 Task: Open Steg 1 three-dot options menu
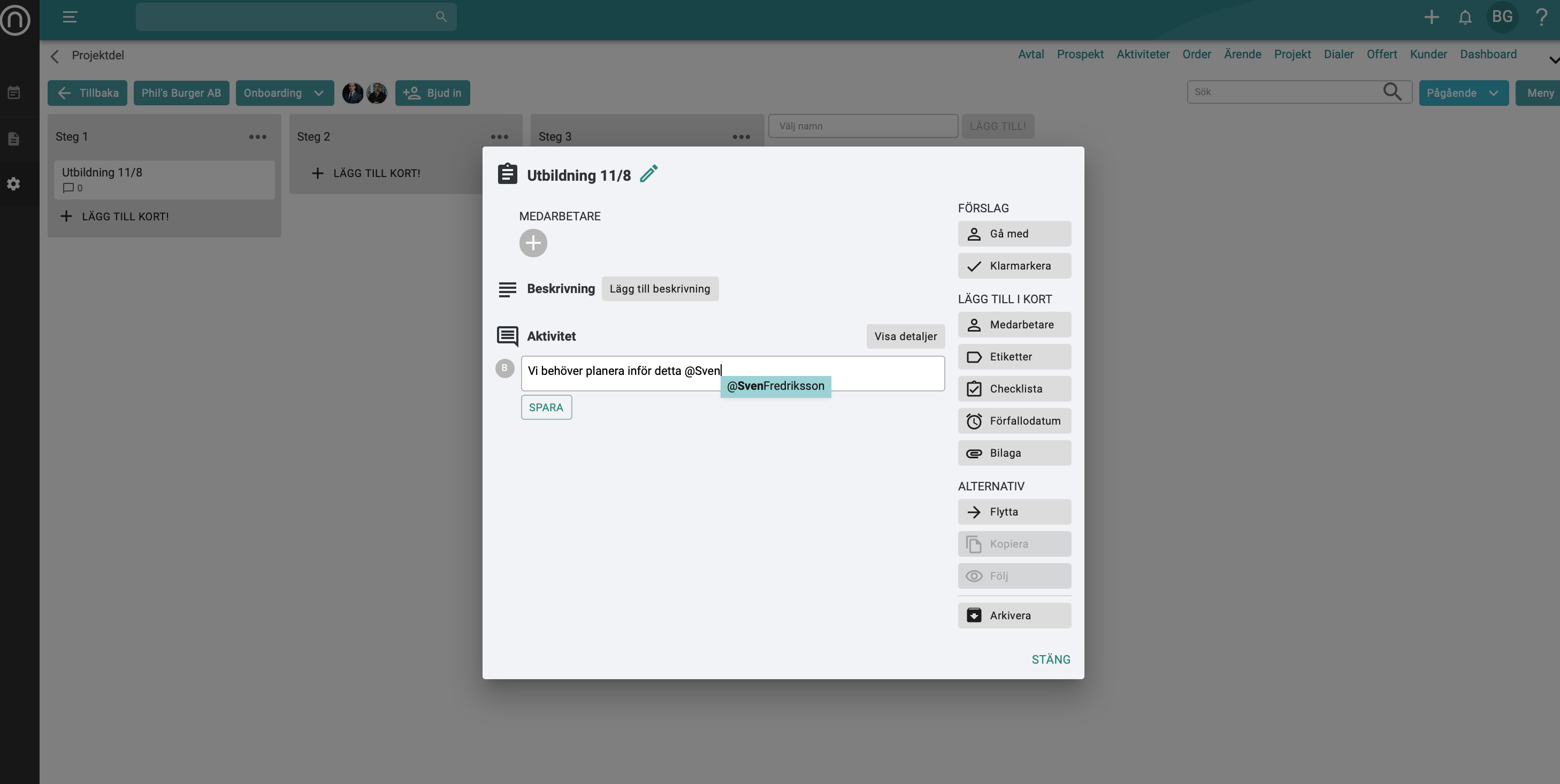[257, 137]
